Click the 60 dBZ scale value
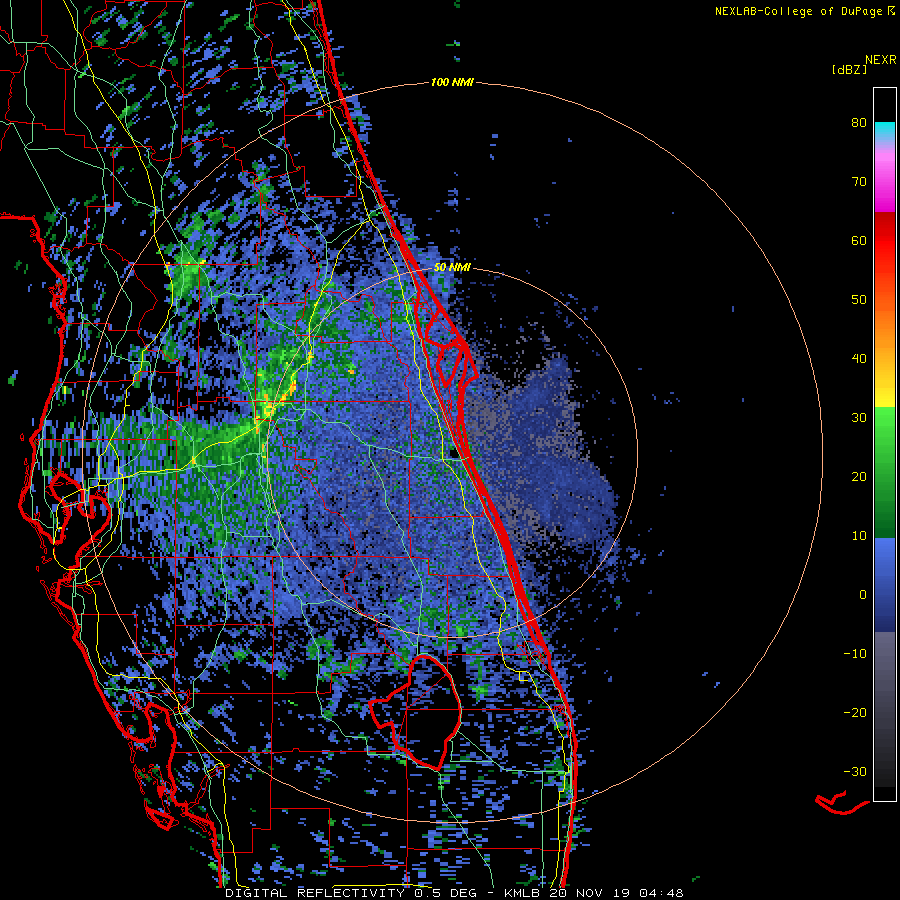 click(859, 240)
